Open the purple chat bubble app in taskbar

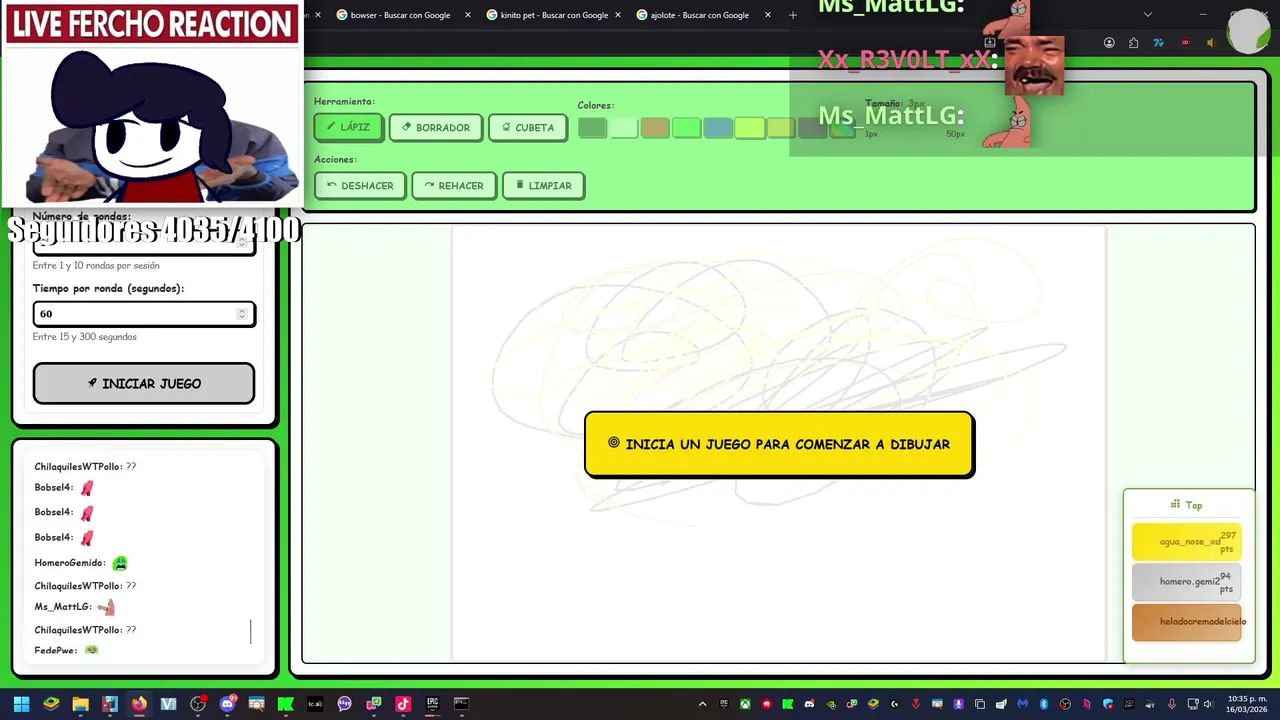click(x=344, y=704)
